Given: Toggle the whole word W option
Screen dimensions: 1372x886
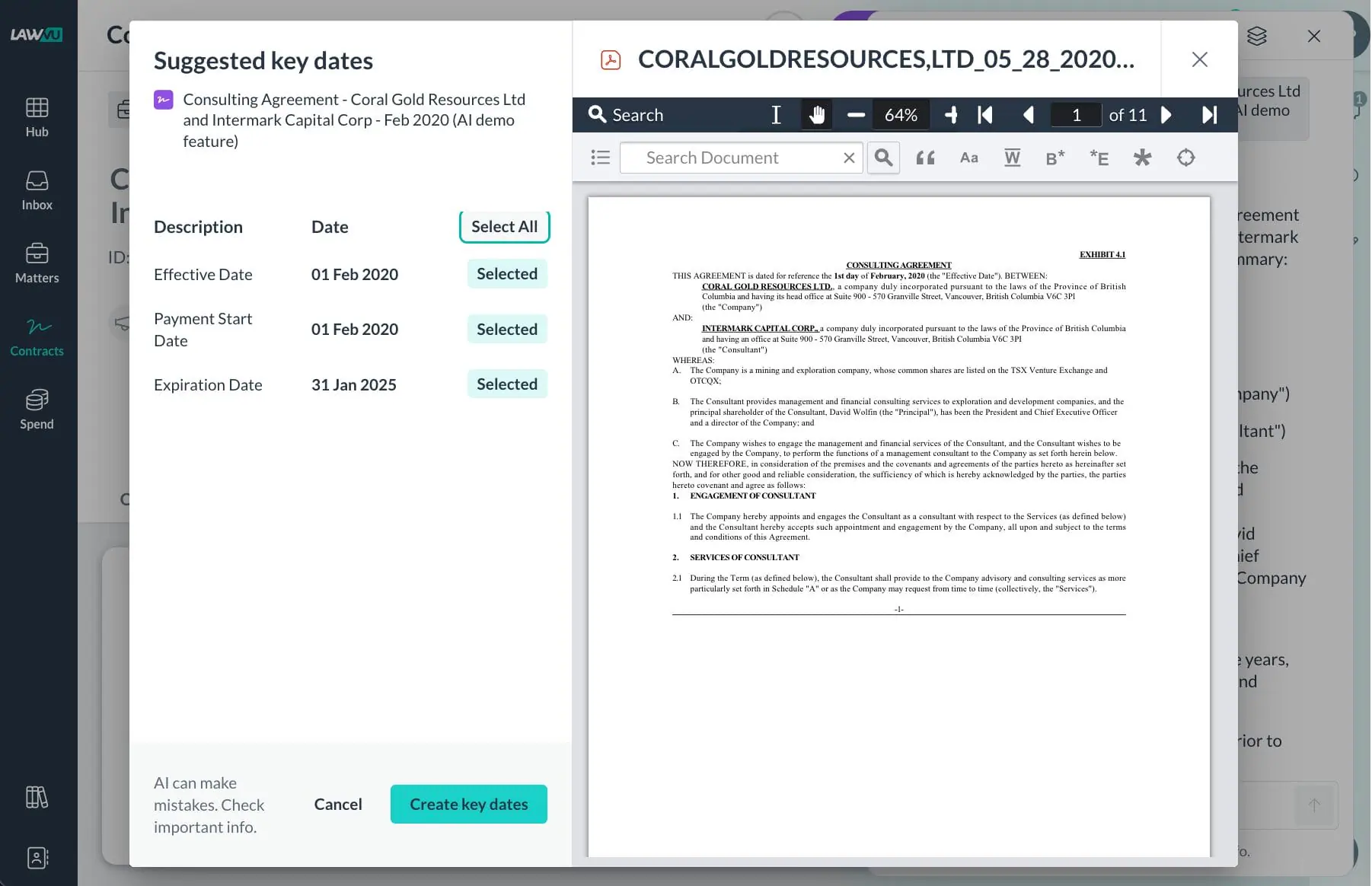Looking at the screenshot, I should pos(1012,158).
